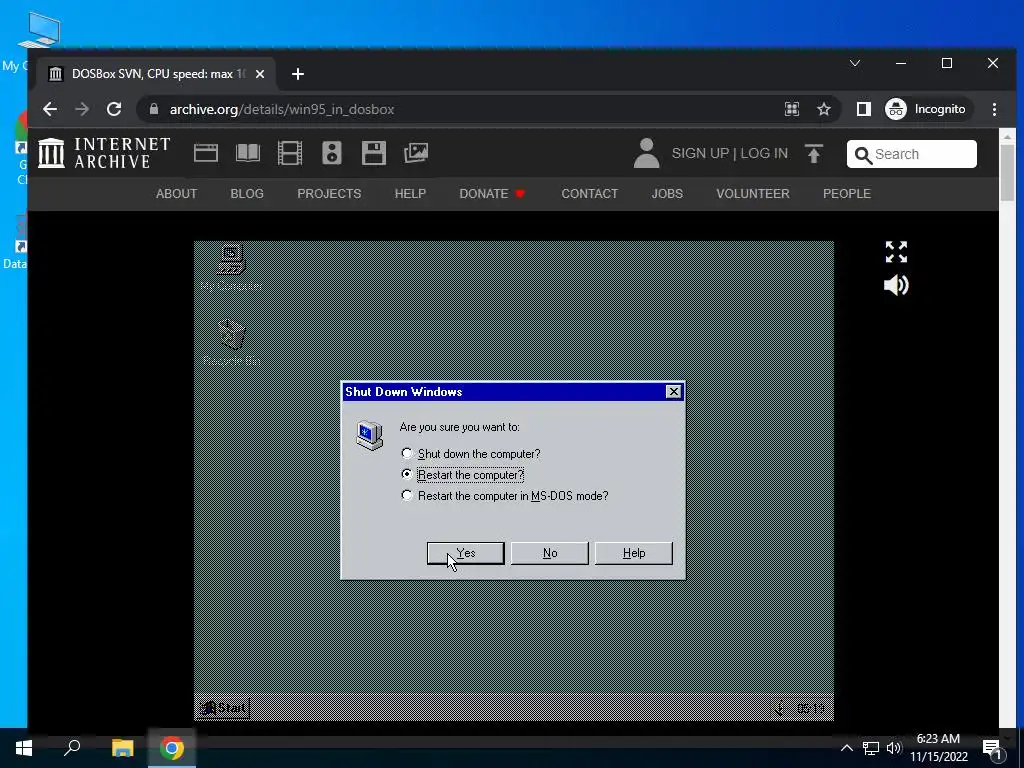Image resolution: width=1024 pixels, height=768 pixels.
Task: Open the VOLUNTEER link
Action: [x=753, y=194]
